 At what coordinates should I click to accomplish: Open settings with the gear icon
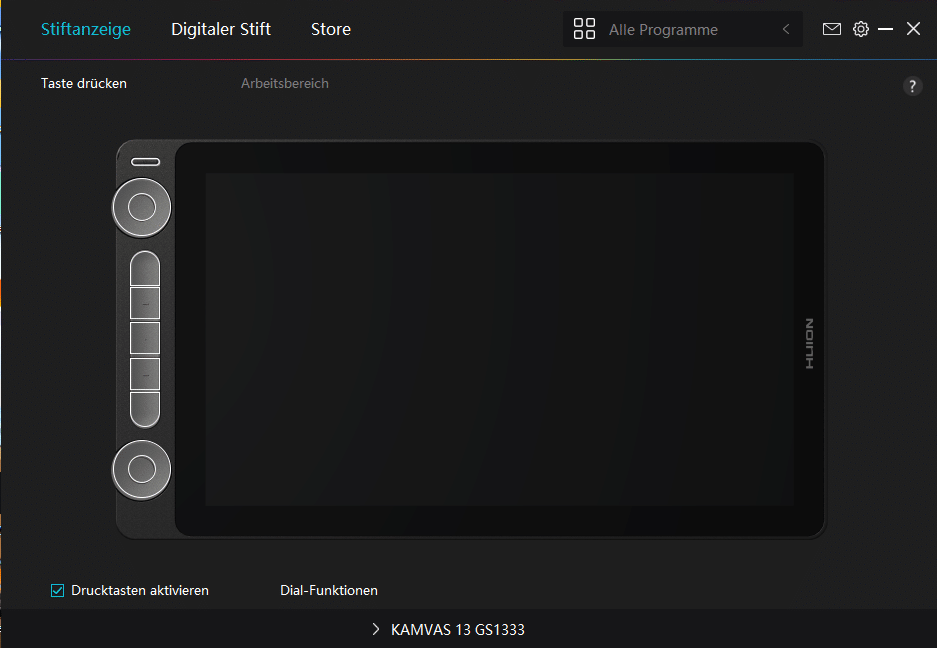pos(861,30)
